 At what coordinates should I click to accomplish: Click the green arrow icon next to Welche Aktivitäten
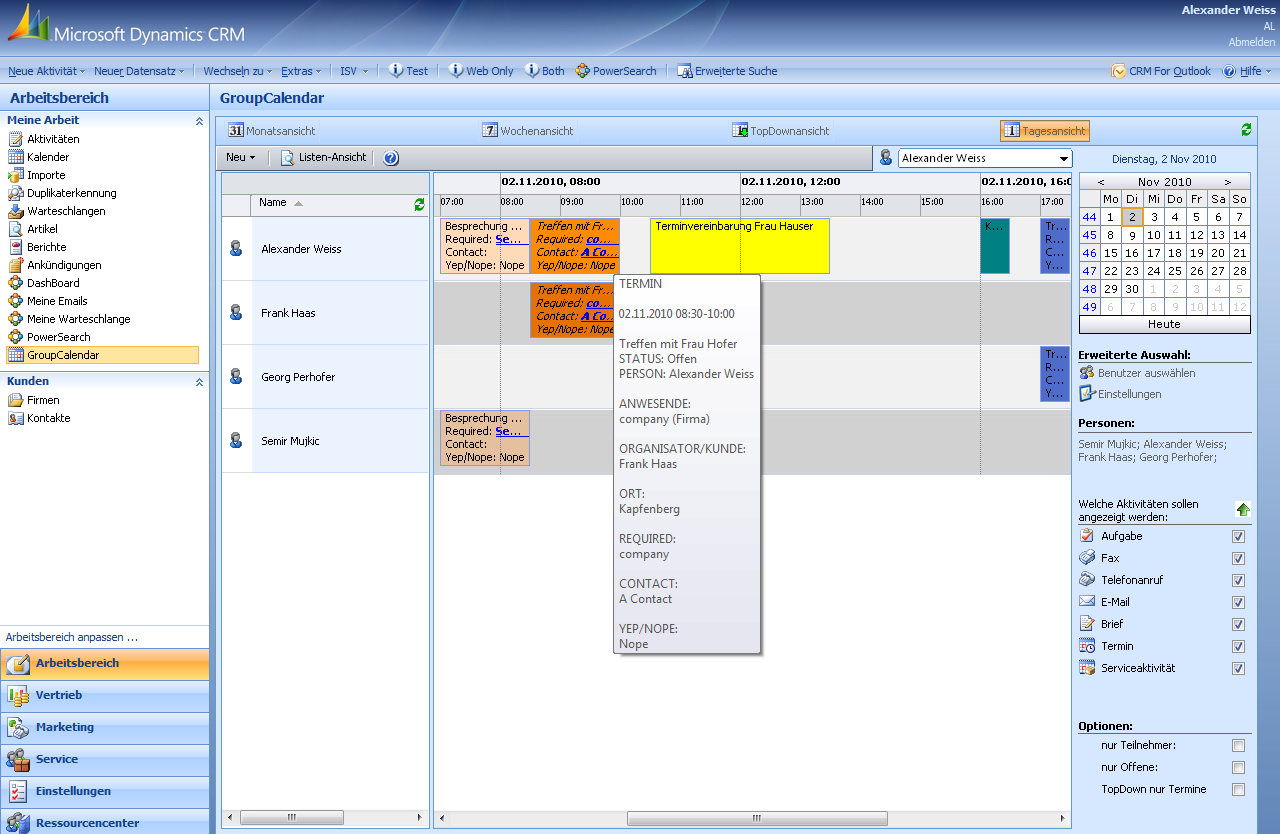tap(1243, 510)
